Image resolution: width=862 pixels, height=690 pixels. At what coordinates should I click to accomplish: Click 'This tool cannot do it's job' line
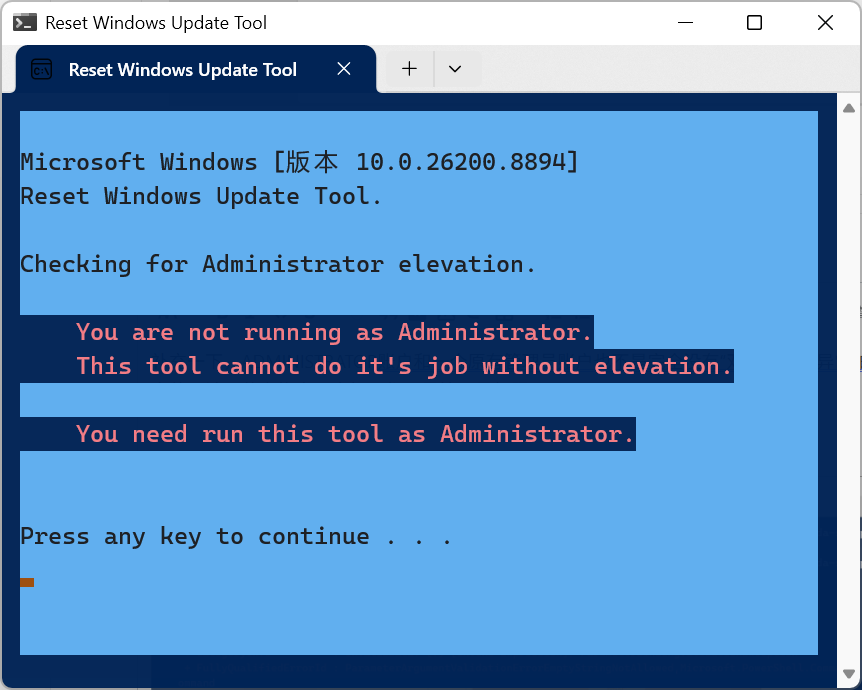coord(404,366)
